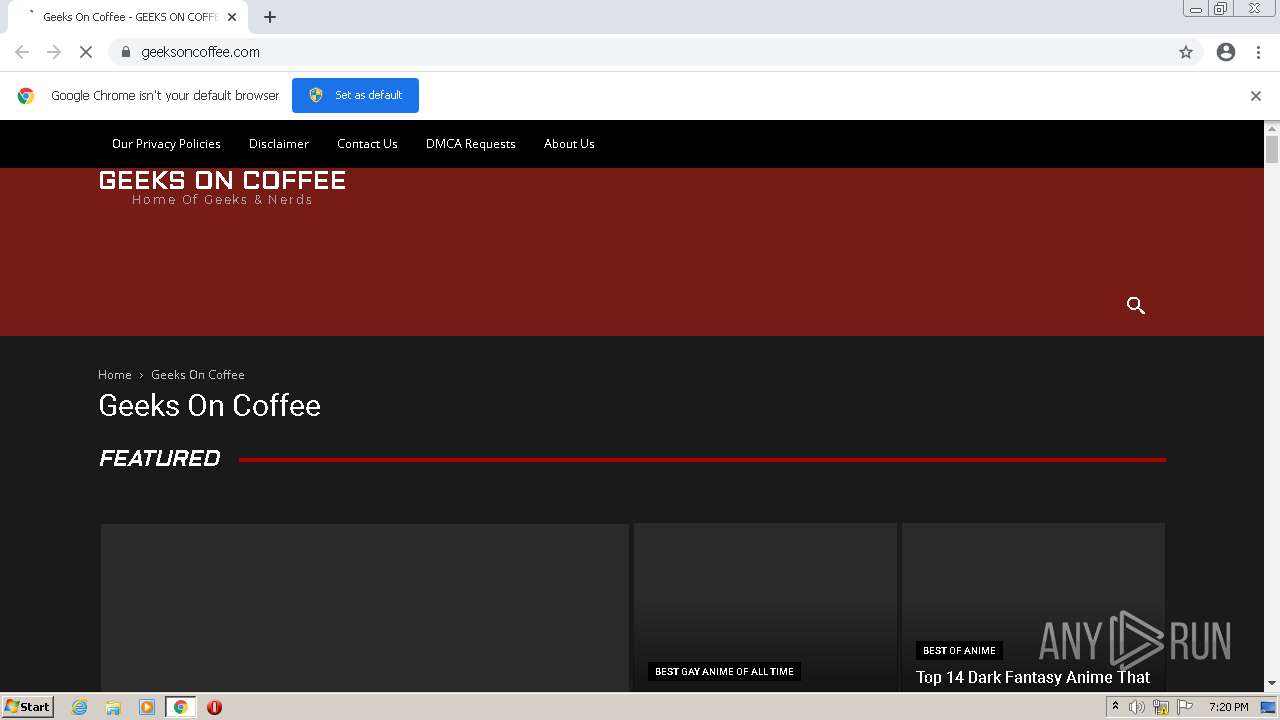
Task: Open the Chrome profile avatar menu
Action: [1226, 52]
